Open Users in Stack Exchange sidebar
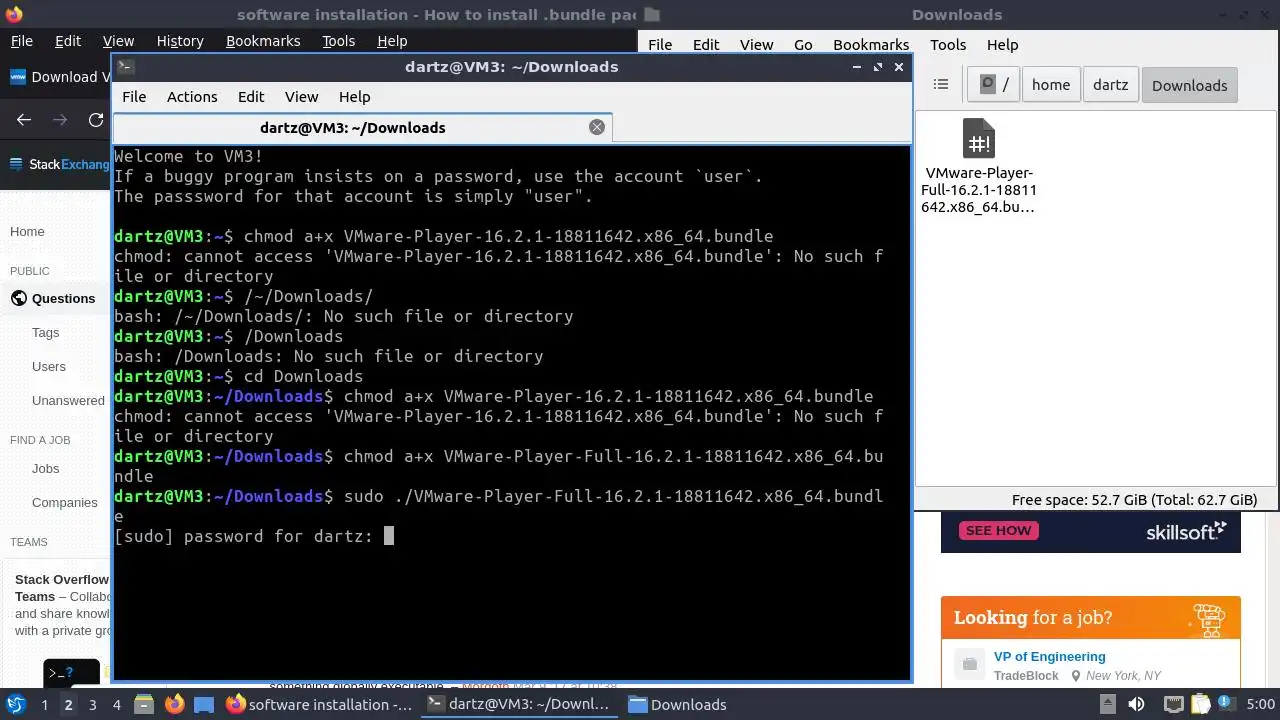1280x720 pixels. [48, 366]
